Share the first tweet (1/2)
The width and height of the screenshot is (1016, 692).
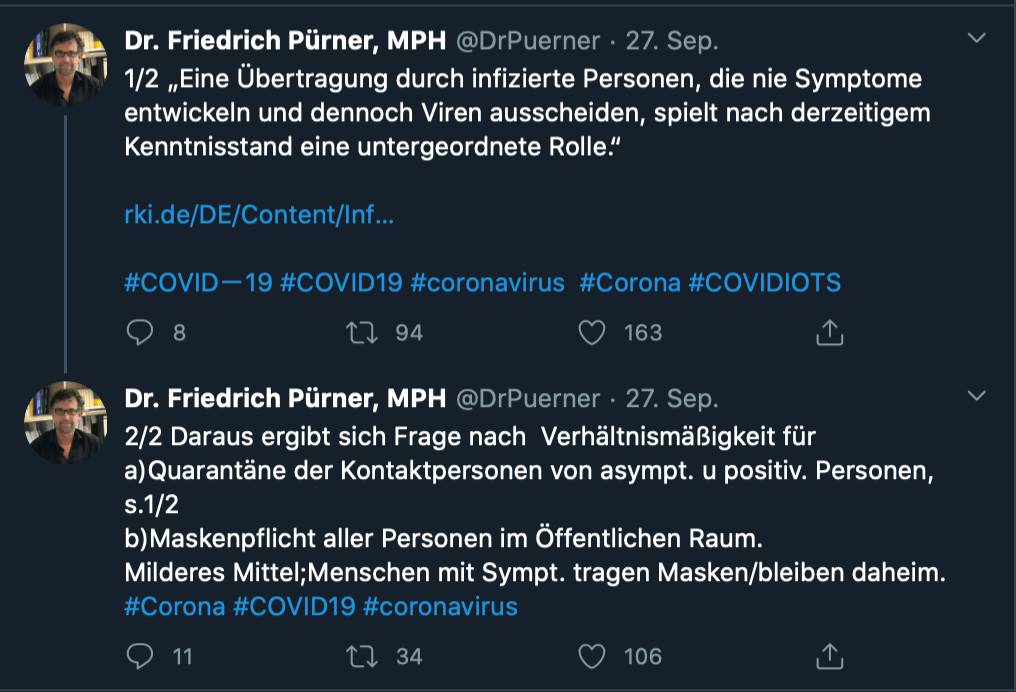click(x=829, y=332)
